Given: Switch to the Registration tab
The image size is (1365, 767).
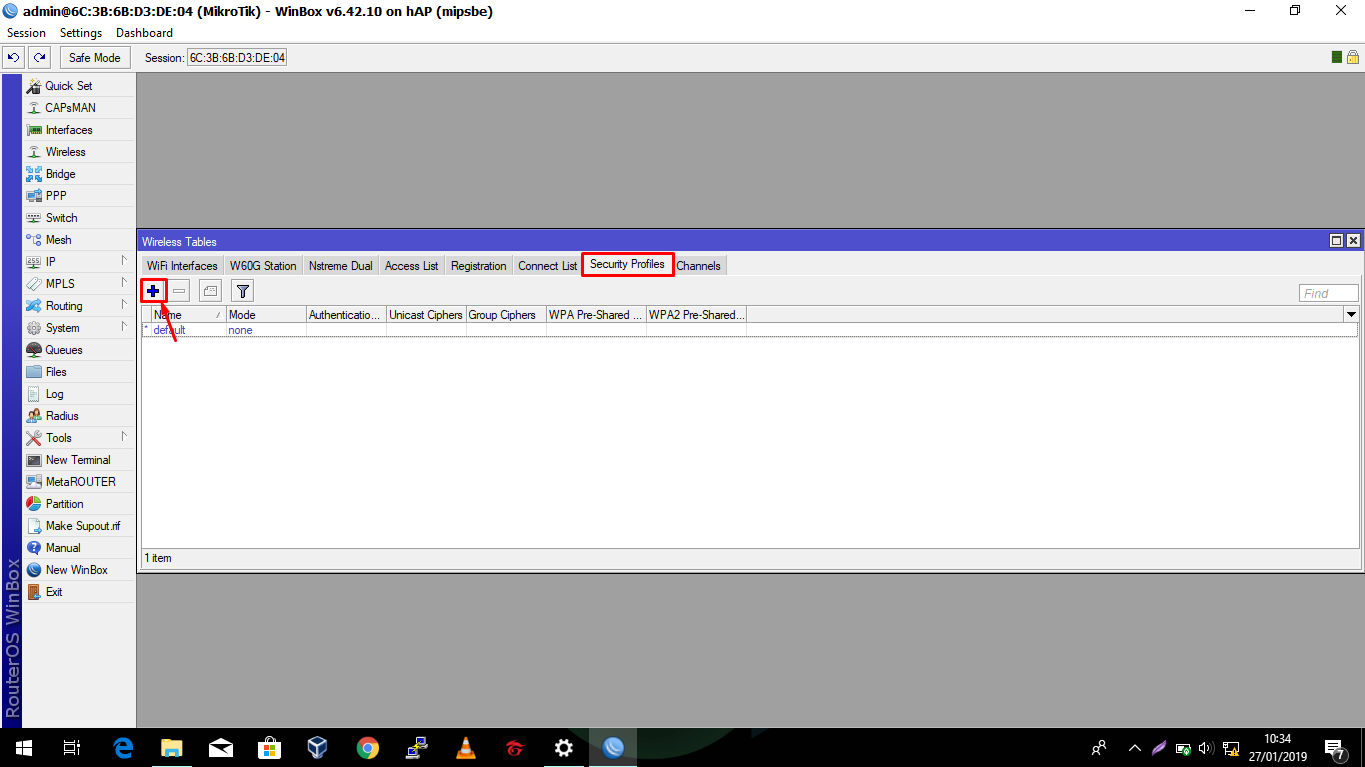Looking at the screenshot, I should (x=478, y=266).
